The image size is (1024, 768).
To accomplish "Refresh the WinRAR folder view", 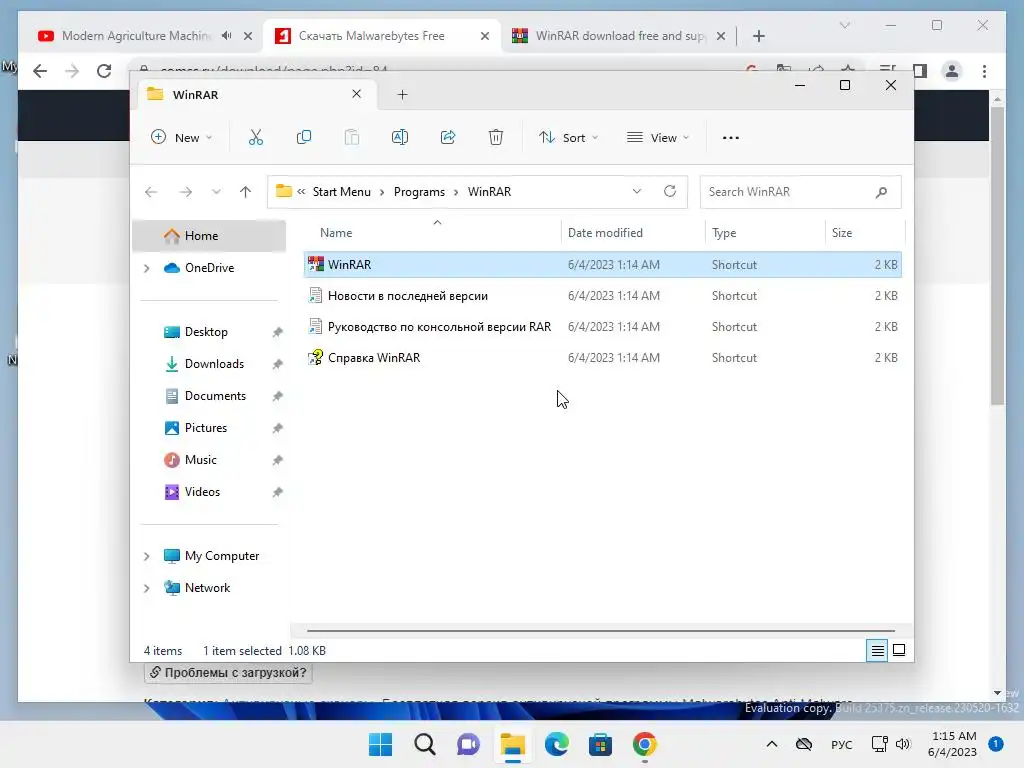I will click(669, 191).
